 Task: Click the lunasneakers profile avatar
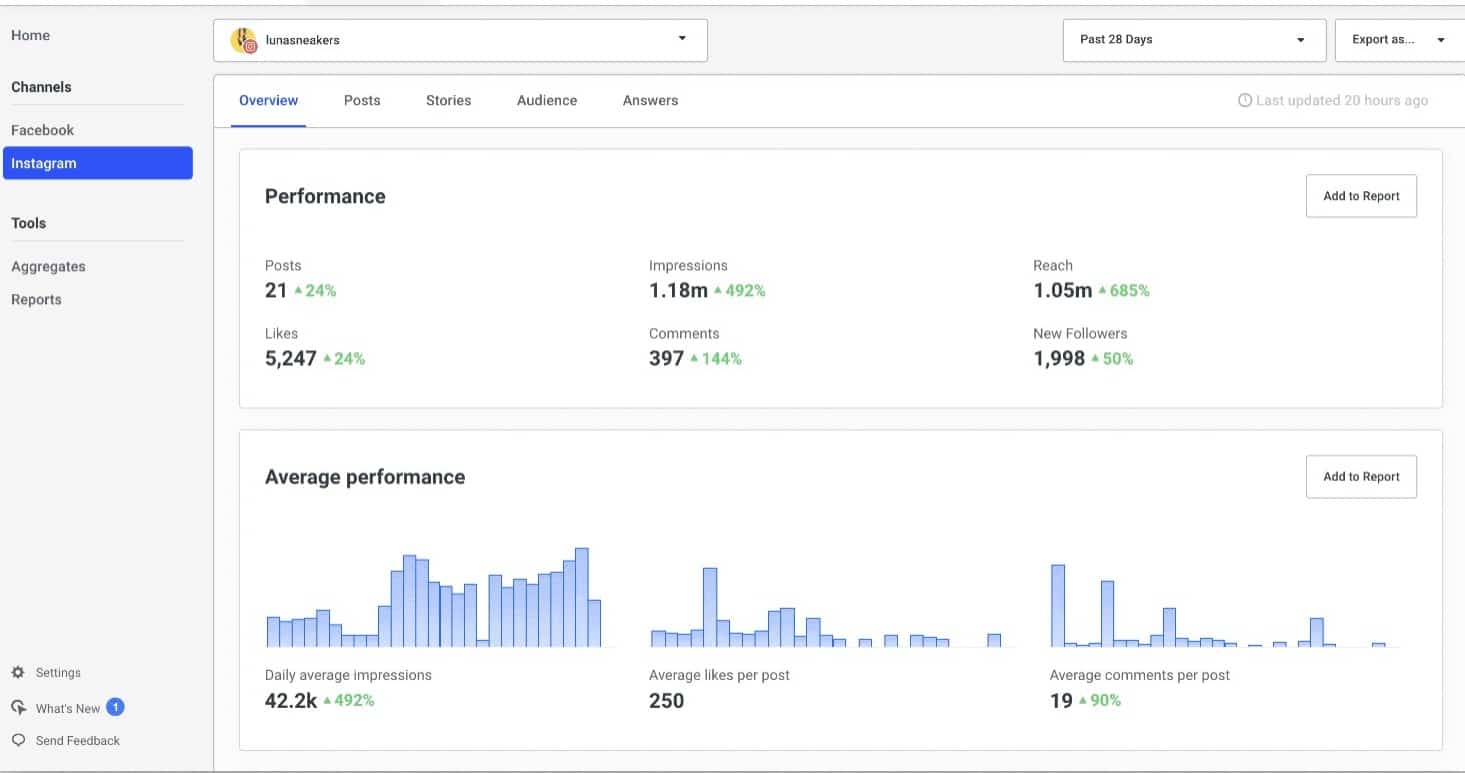coord(243,39)
